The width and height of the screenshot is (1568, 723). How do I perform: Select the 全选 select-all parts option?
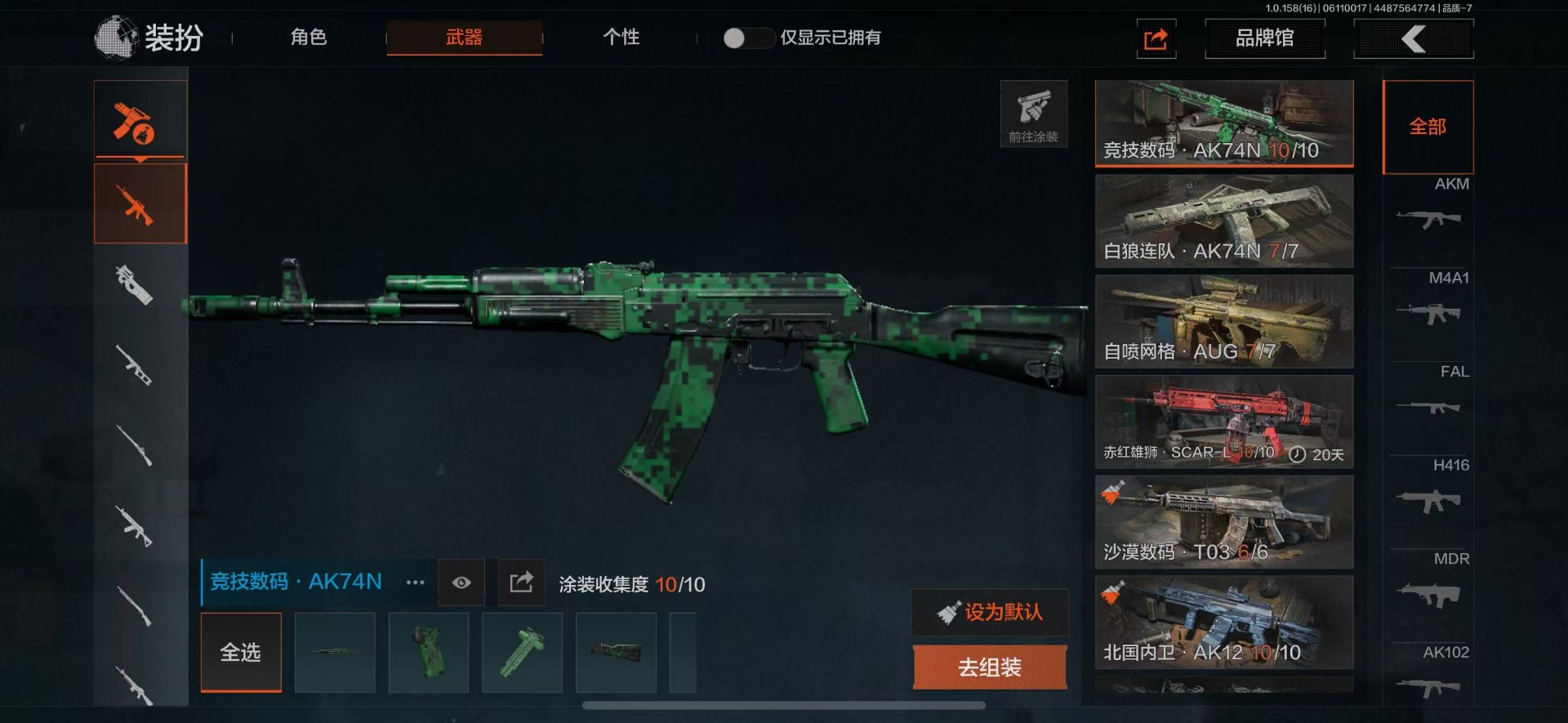coord(241,652)
